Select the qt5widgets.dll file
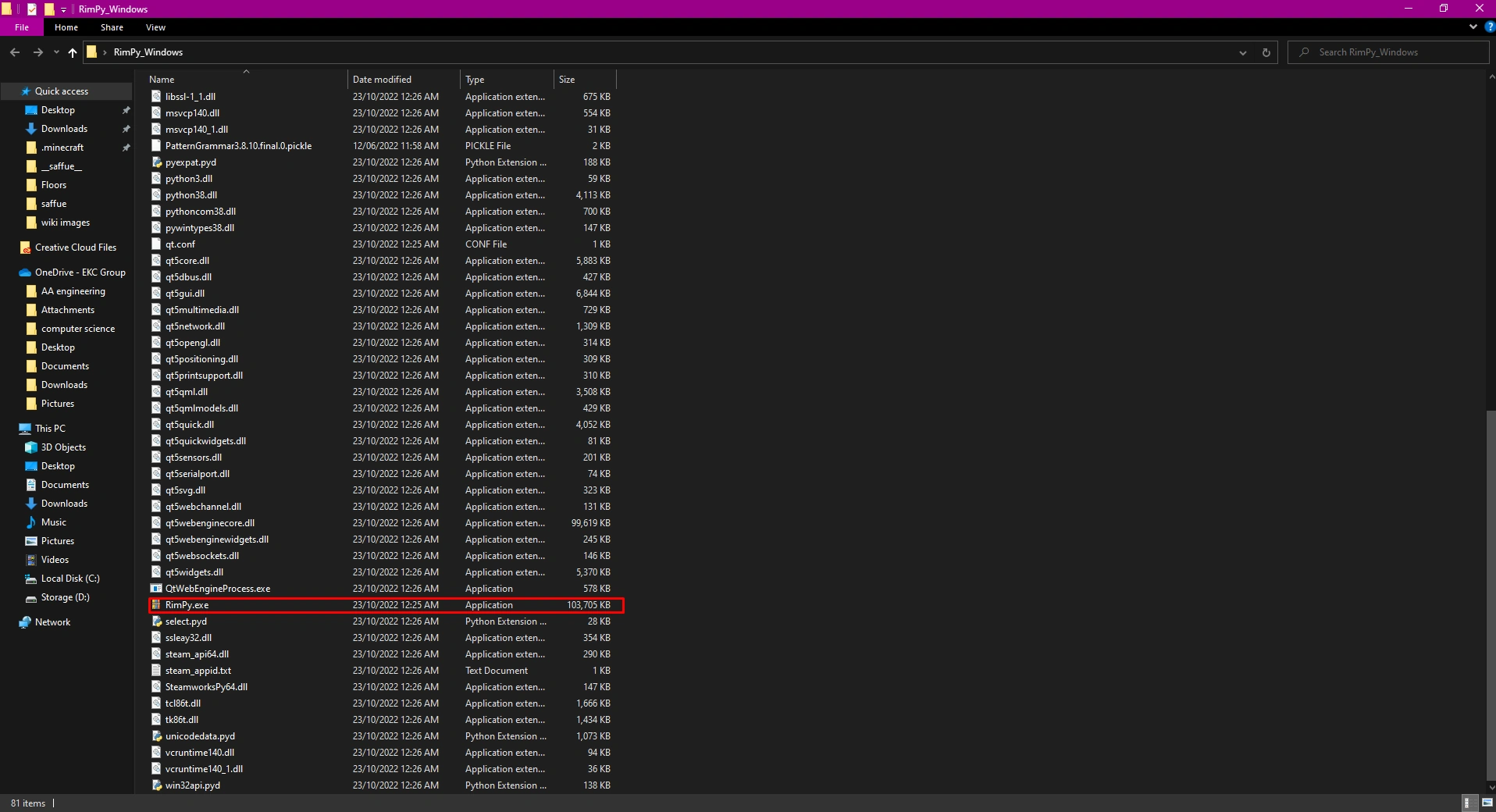This screenshot has height=812, width=1496. pyautogui.click(x=194, y=572)
